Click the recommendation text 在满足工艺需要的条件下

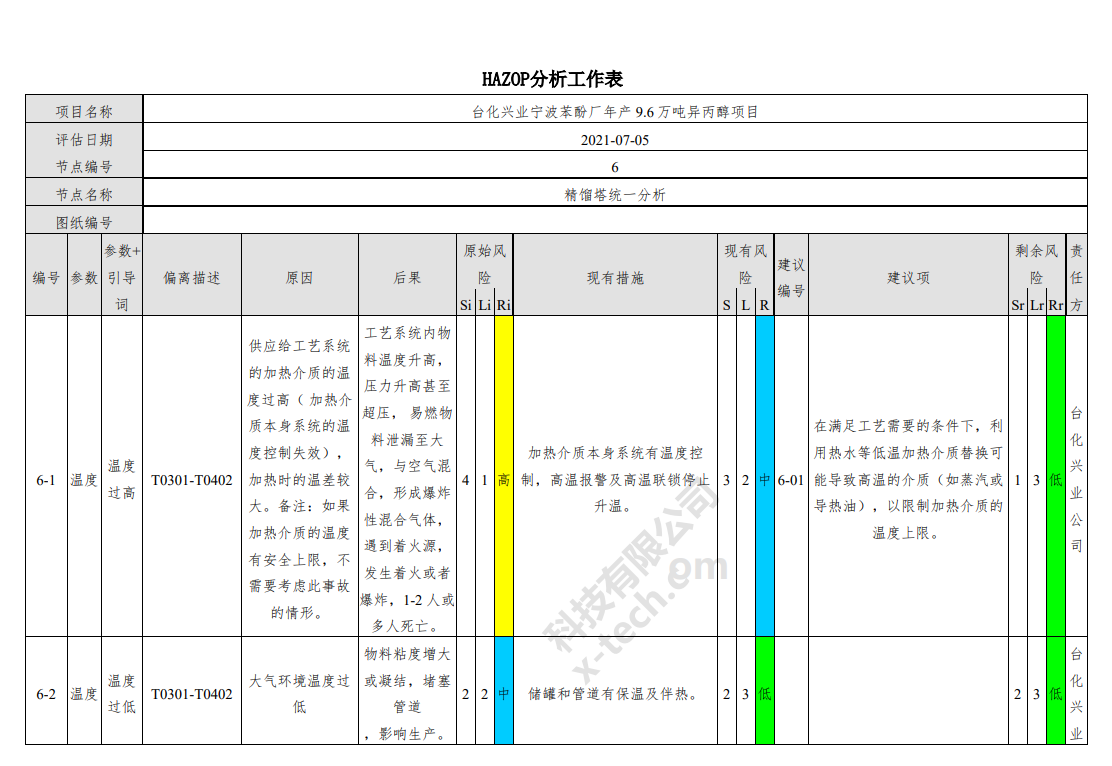point(908,477)
